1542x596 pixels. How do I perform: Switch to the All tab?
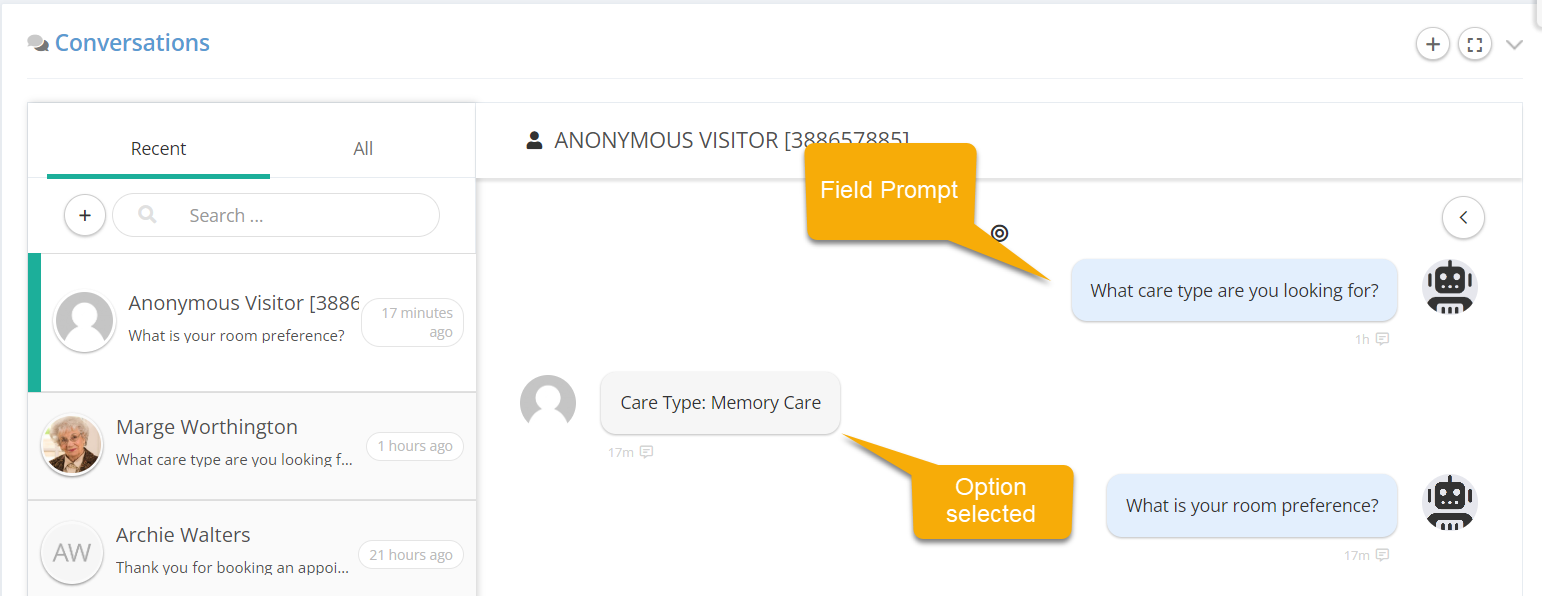363,149
